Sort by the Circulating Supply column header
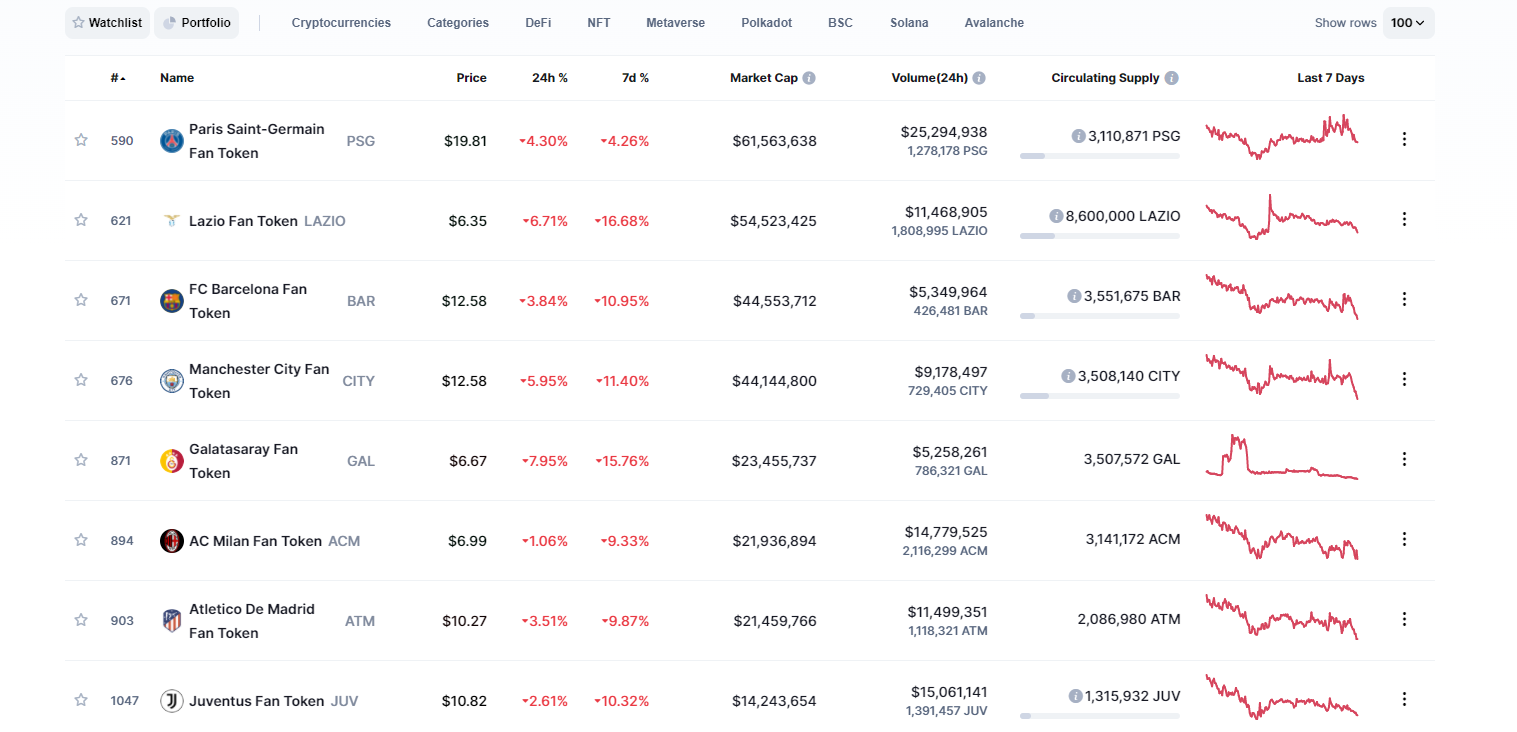This screenshot has width=1517, height=732. click(1105, 78)
